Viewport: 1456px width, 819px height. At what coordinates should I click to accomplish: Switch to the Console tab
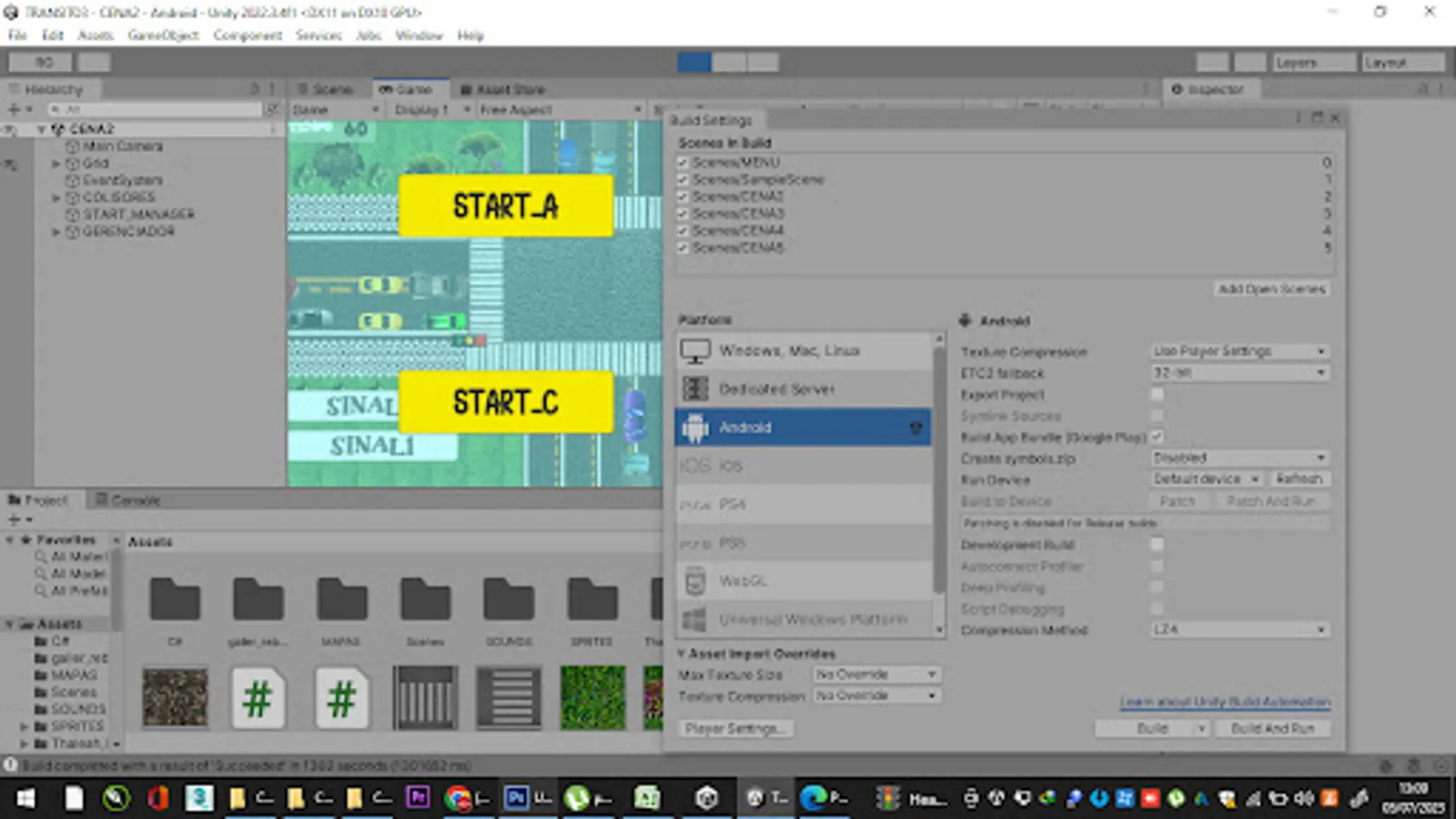128,500
